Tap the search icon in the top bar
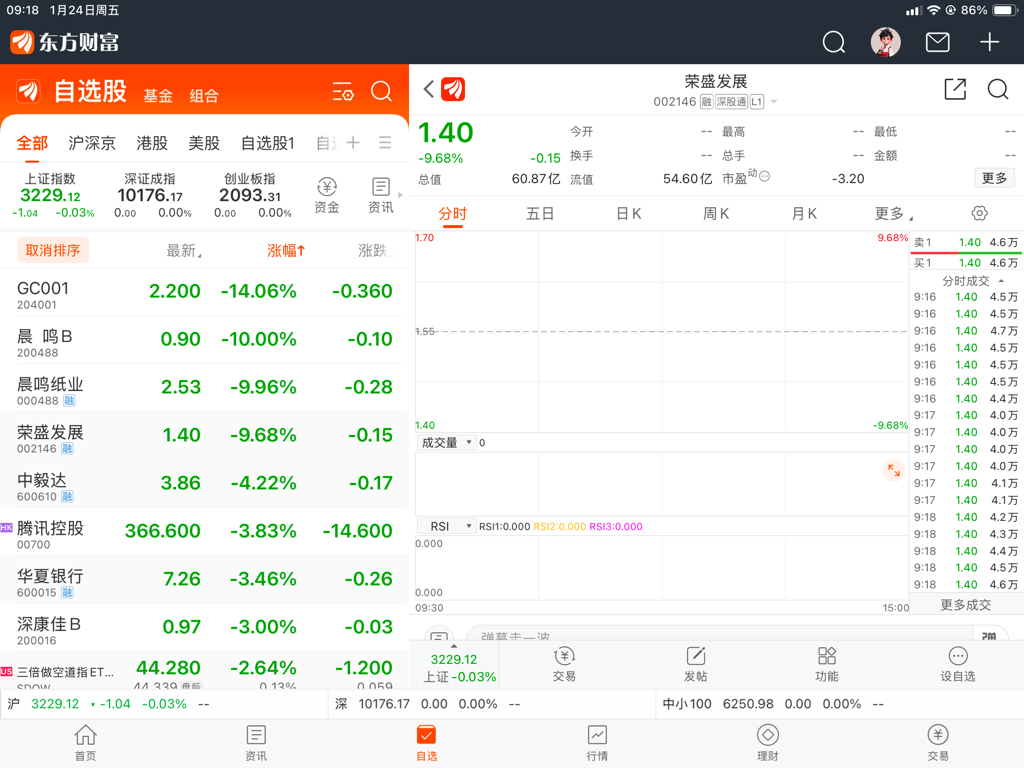The height and width of the screenshot is (768, 1024). (833, 42)
